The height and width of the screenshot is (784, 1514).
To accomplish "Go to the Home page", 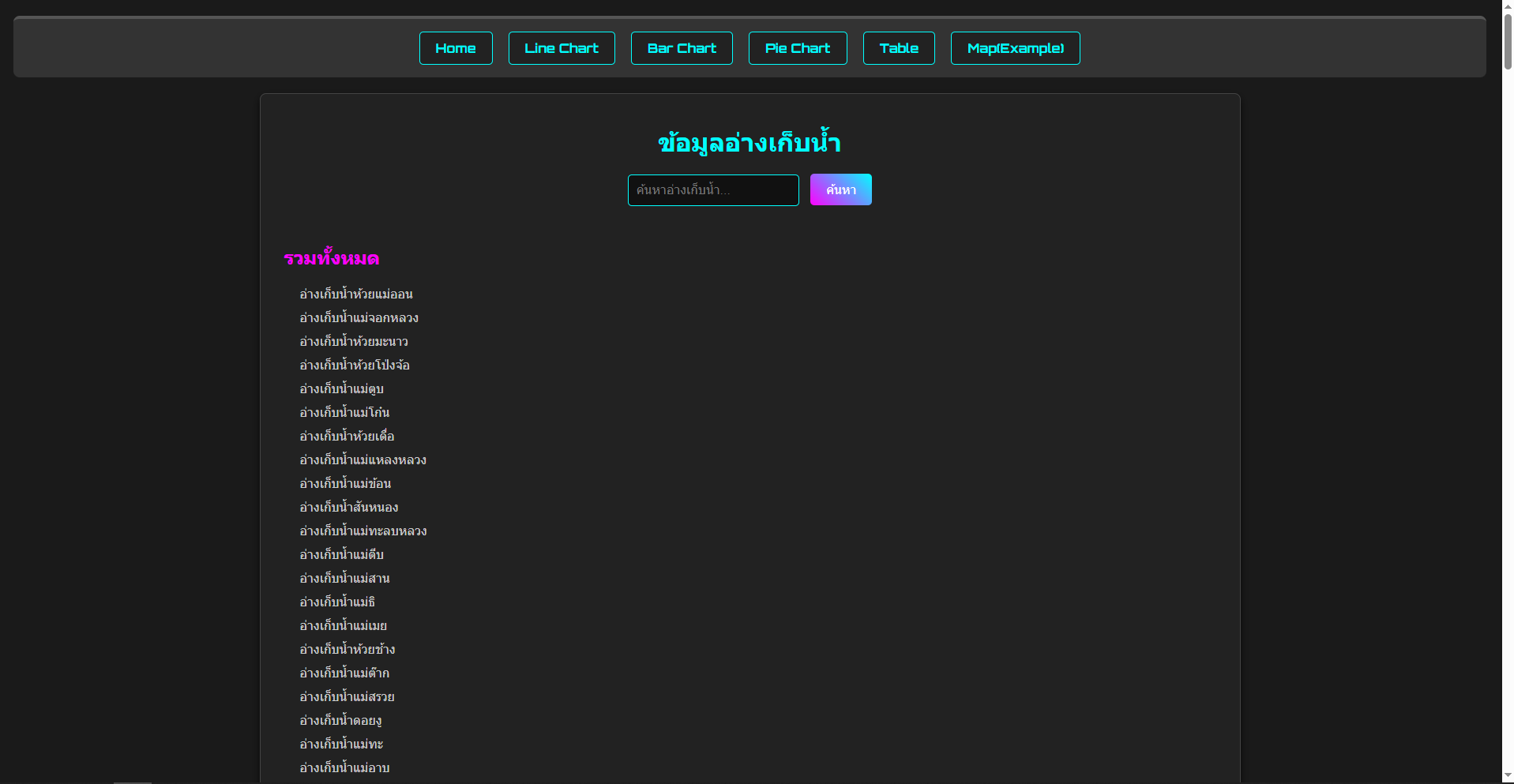I will (x=455, y=48).
